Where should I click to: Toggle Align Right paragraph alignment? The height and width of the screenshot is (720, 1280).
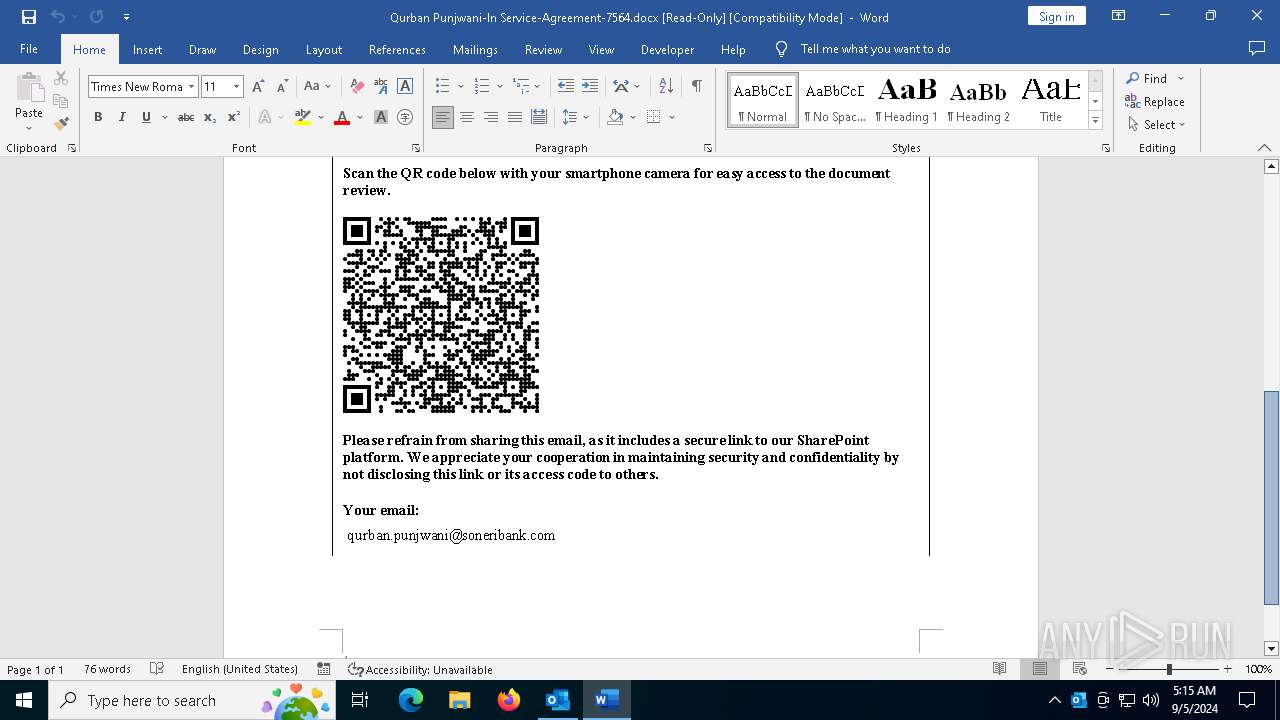[x=491, y=117]
